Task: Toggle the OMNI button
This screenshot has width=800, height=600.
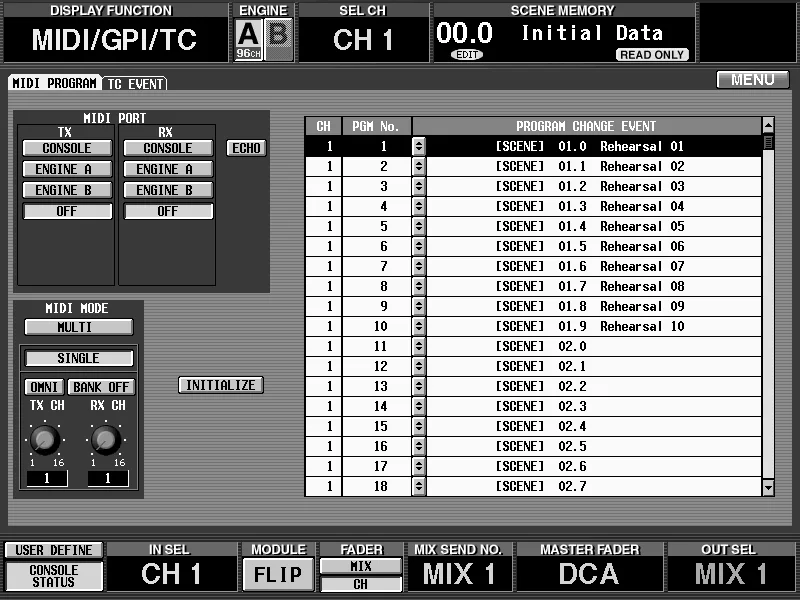Action: (x=44, y=387)
